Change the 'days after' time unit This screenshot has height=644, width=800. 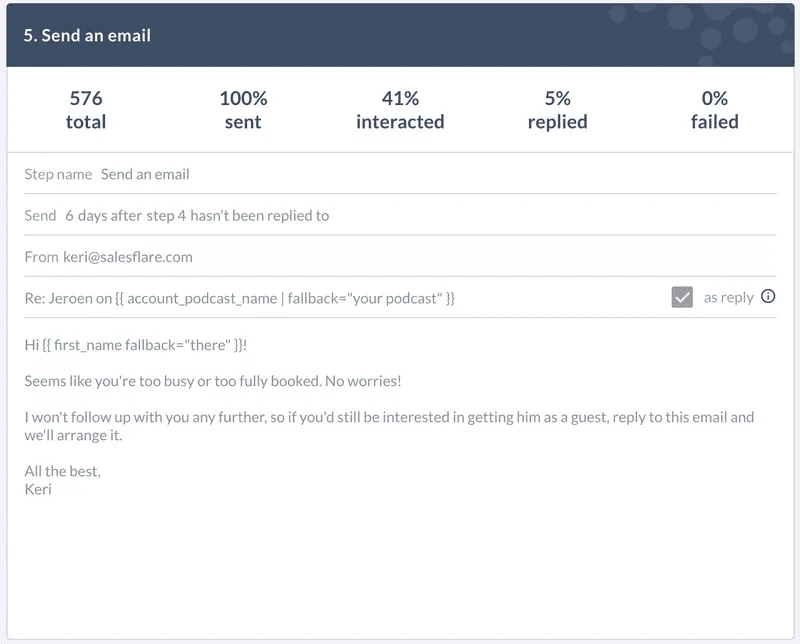[110, 216]
